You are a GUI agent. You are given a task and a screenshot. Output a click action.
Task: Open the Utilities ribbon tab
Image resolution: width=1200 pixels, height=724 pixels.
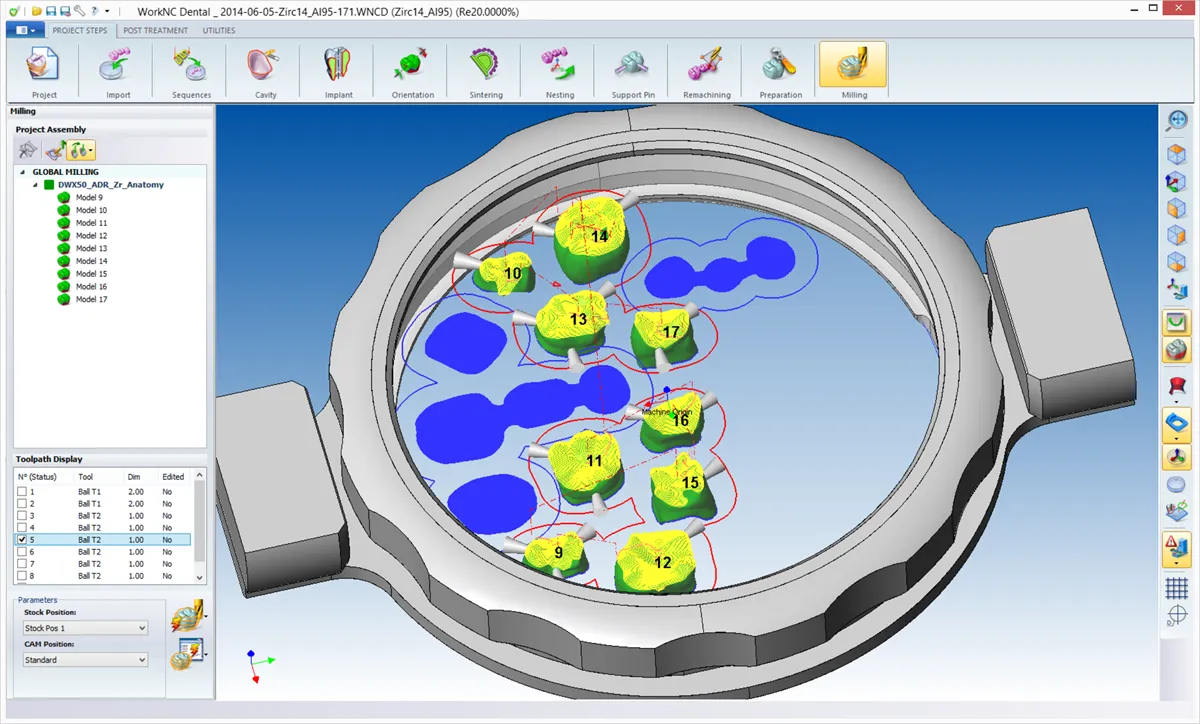pyautogui.click(x=219, y=30)
